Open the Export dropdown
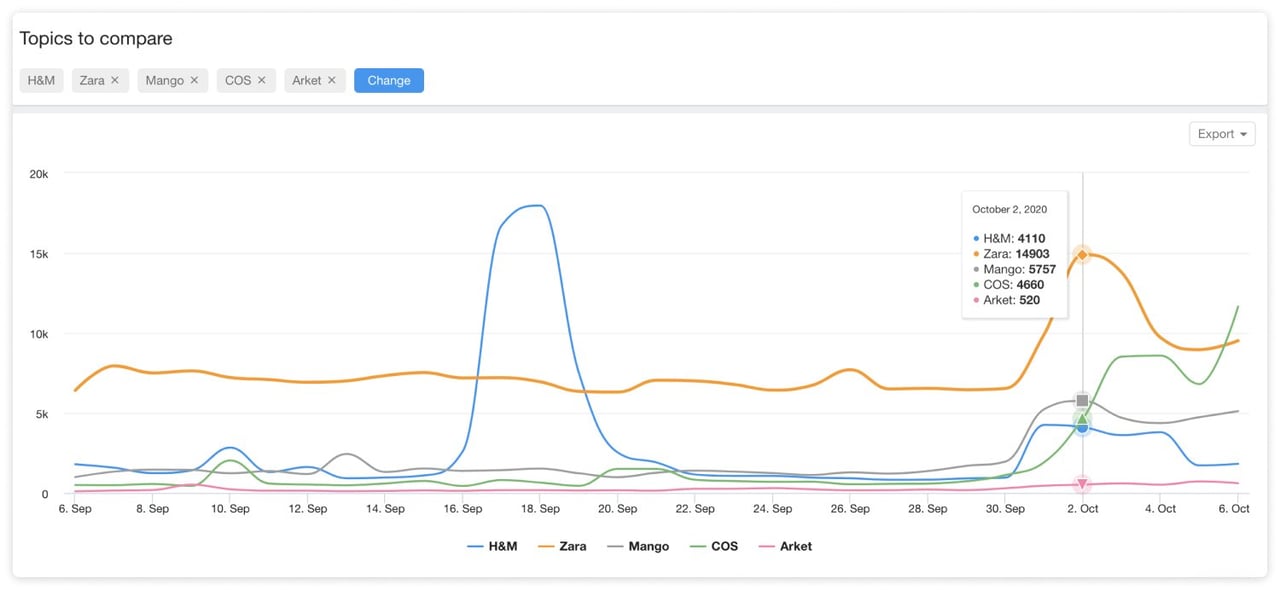The width and height of the screenshot is (1280, 590). 1221,133
